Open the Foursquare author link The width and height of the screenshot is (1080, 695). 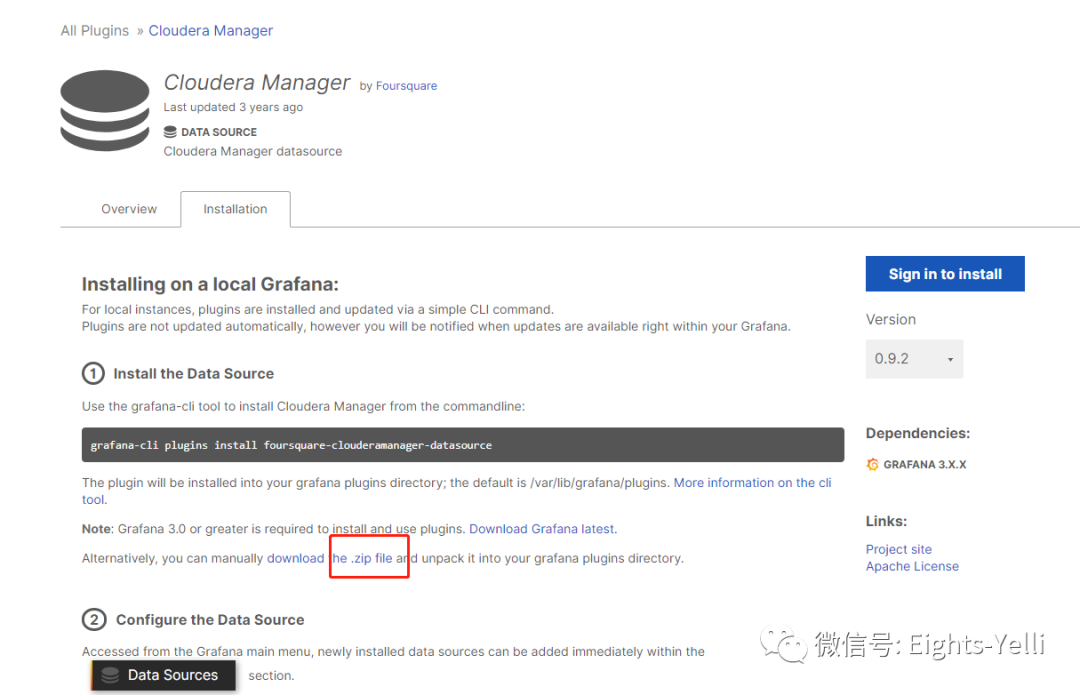pos(406,86)
